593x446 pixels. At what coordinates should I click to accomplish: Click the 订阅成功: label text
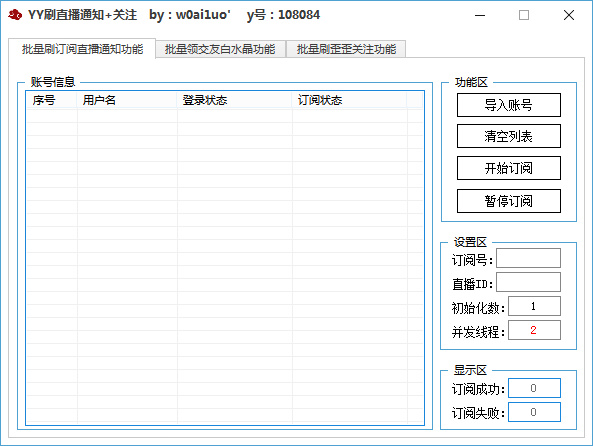[x=478, y=389]
